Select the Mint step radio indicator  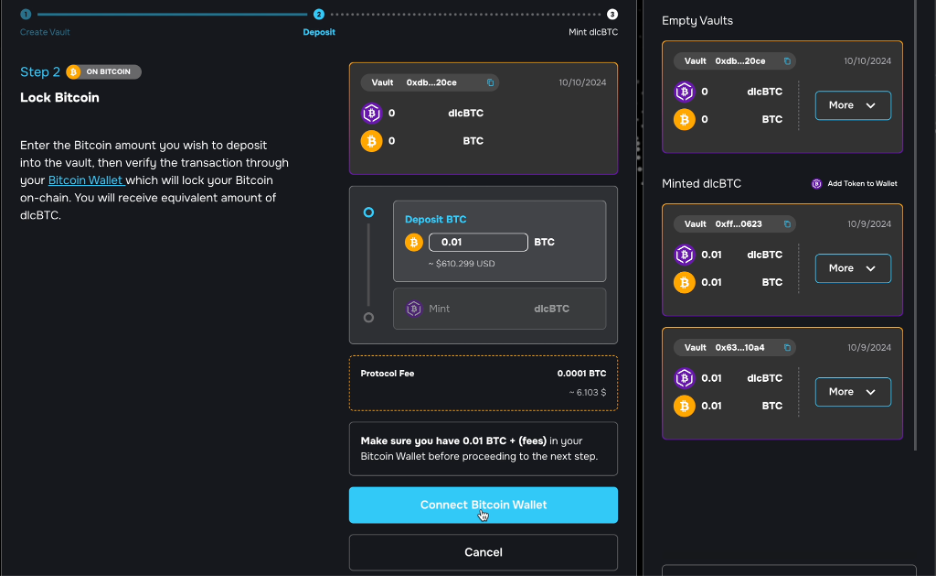click(x=369, y=318)
